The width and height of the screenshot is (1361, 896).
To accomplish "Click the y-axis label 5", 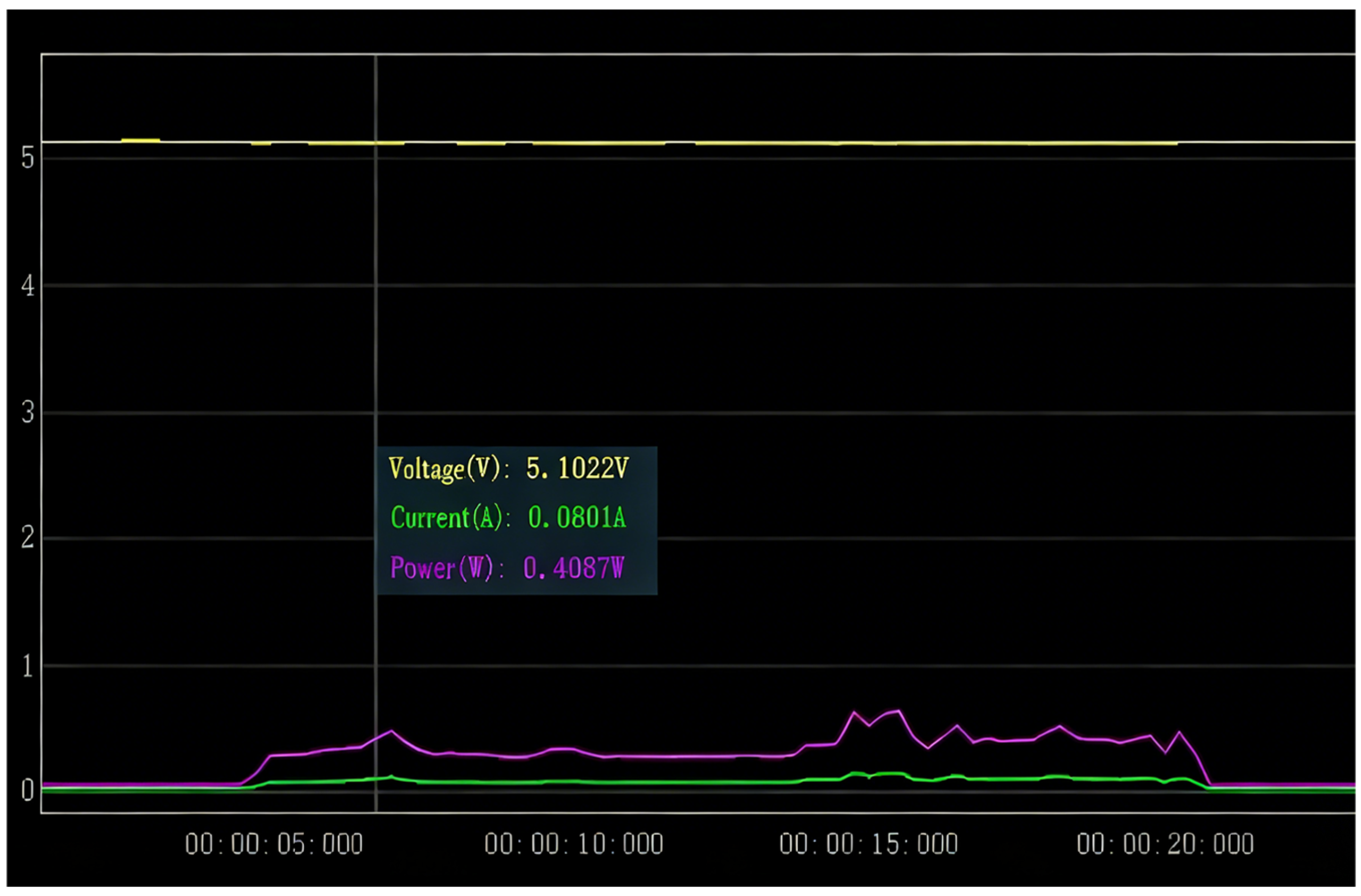I will tap(28, 157).
